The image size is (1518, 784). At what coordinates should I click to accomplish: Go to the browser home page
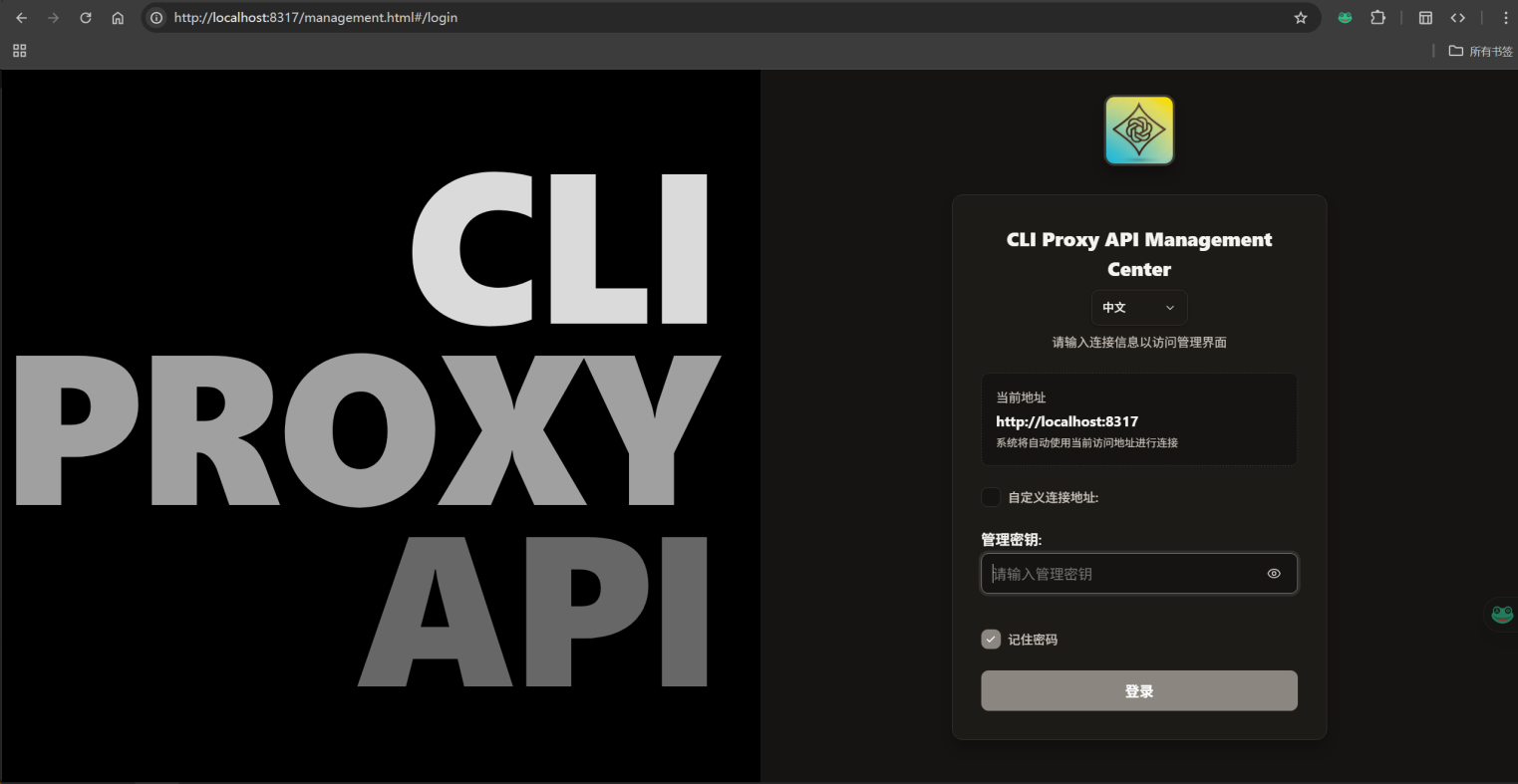[118, 18]
